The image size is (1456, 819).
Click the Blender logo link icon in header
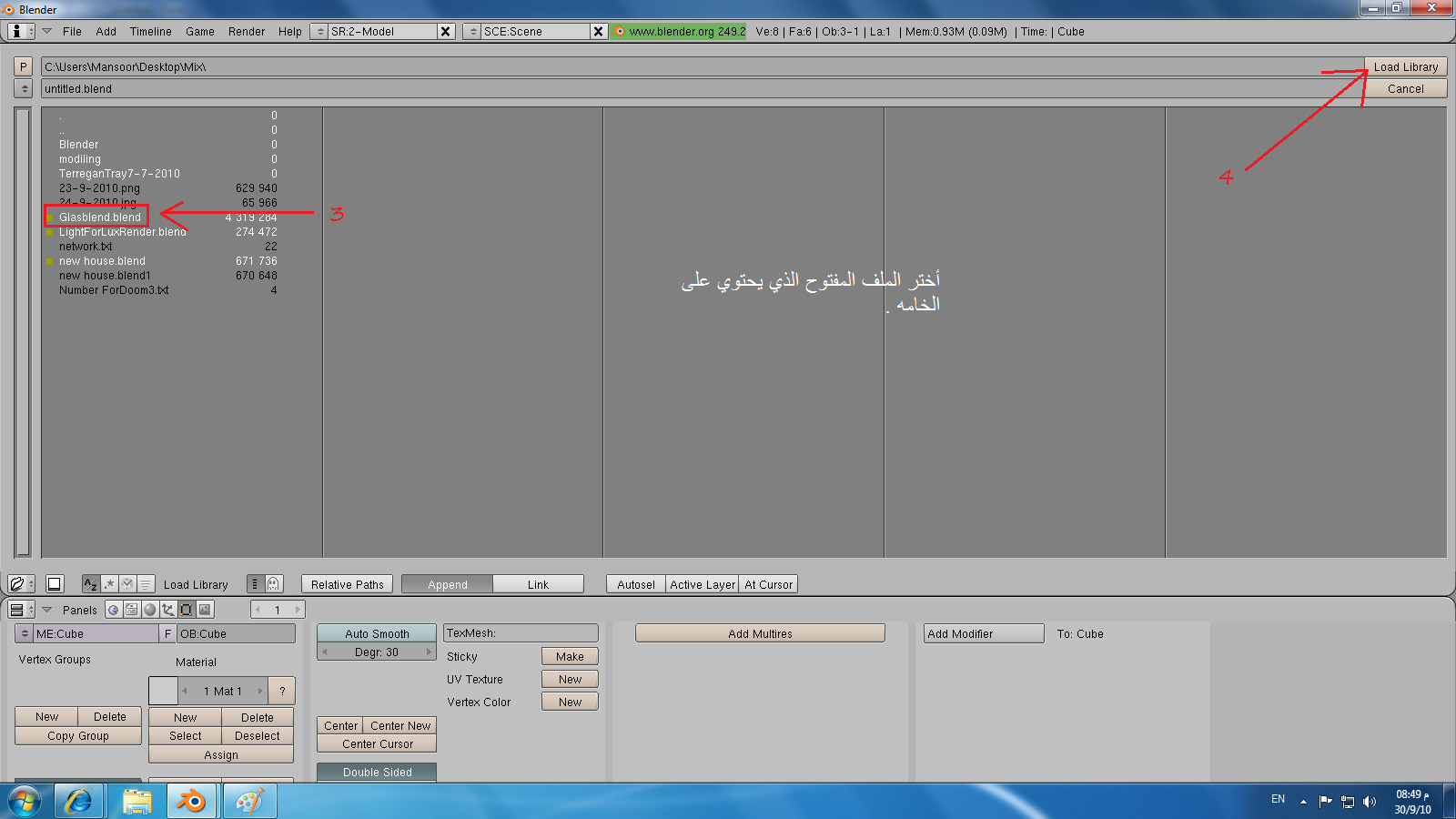click(x=619, y=31)
